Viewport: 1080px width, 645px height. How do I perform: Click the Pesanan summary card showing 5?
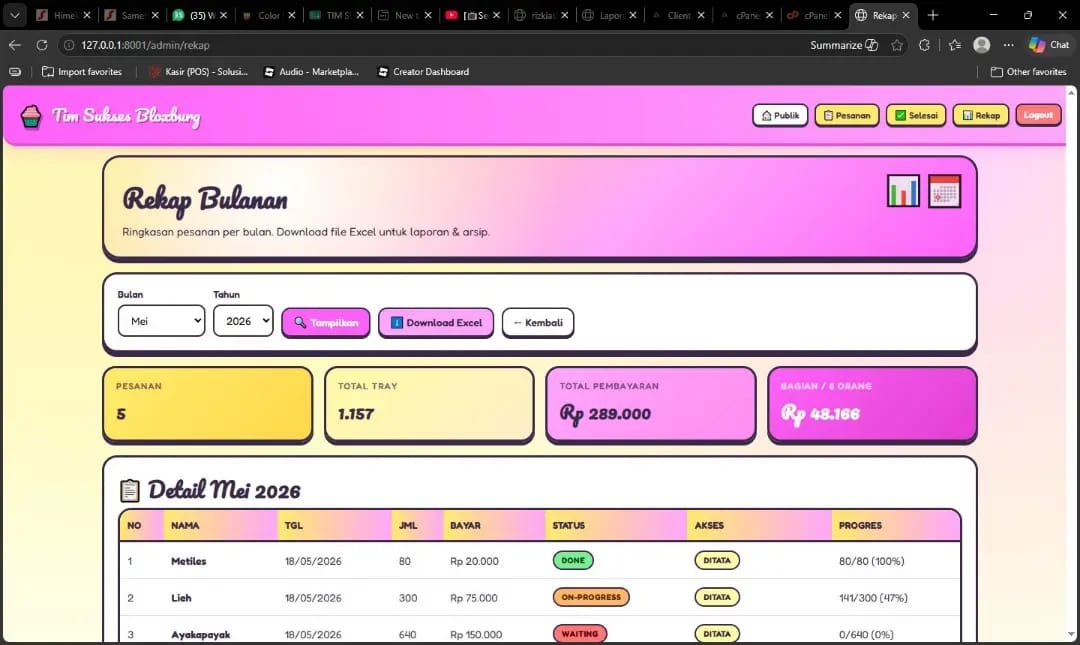207,404
